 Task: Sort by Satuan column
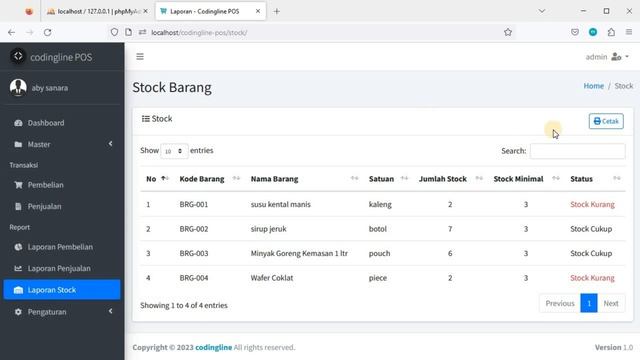[388, 179]
